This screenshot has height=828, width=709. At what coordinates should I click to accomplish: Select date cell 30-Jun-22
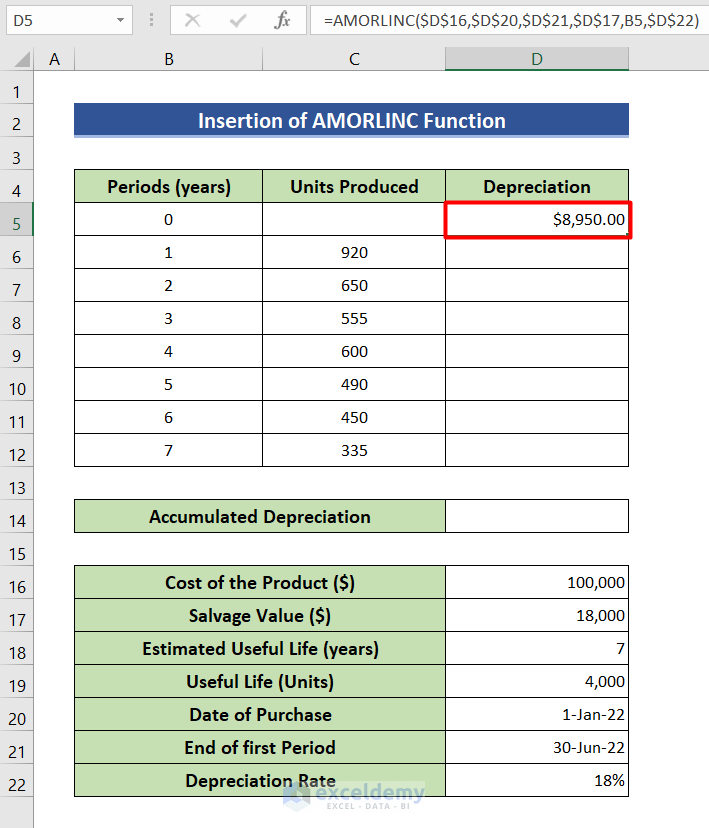pyautogui.click(x=537, y=748)
